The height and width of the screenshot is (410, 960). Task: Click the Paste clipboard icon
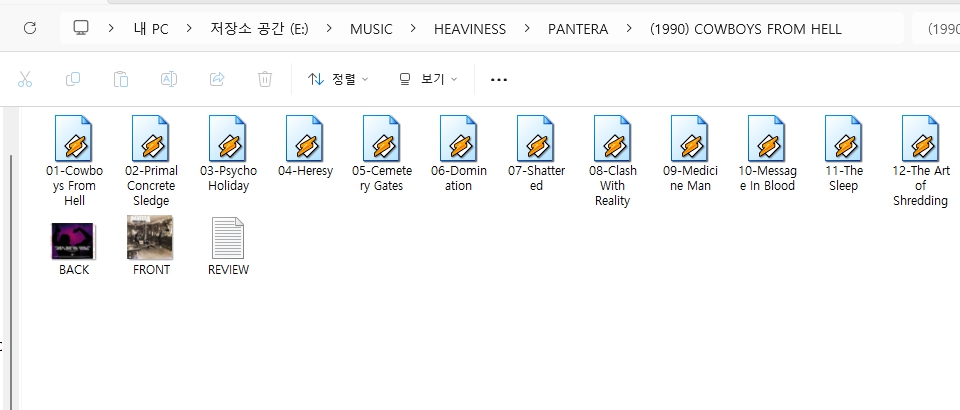[x=121, y=79]
